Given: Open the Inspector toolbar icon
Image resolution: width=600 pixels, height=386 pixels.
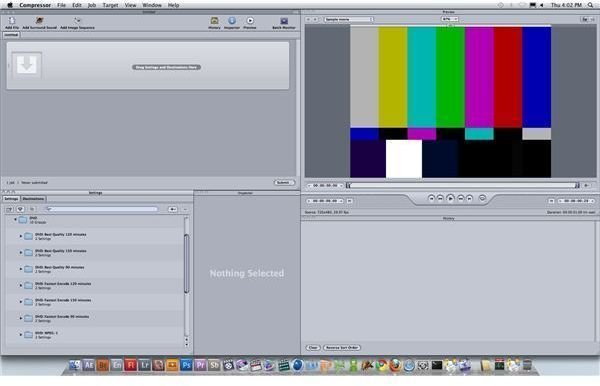Looking at the screenshot, I should (x=232, y=21).
